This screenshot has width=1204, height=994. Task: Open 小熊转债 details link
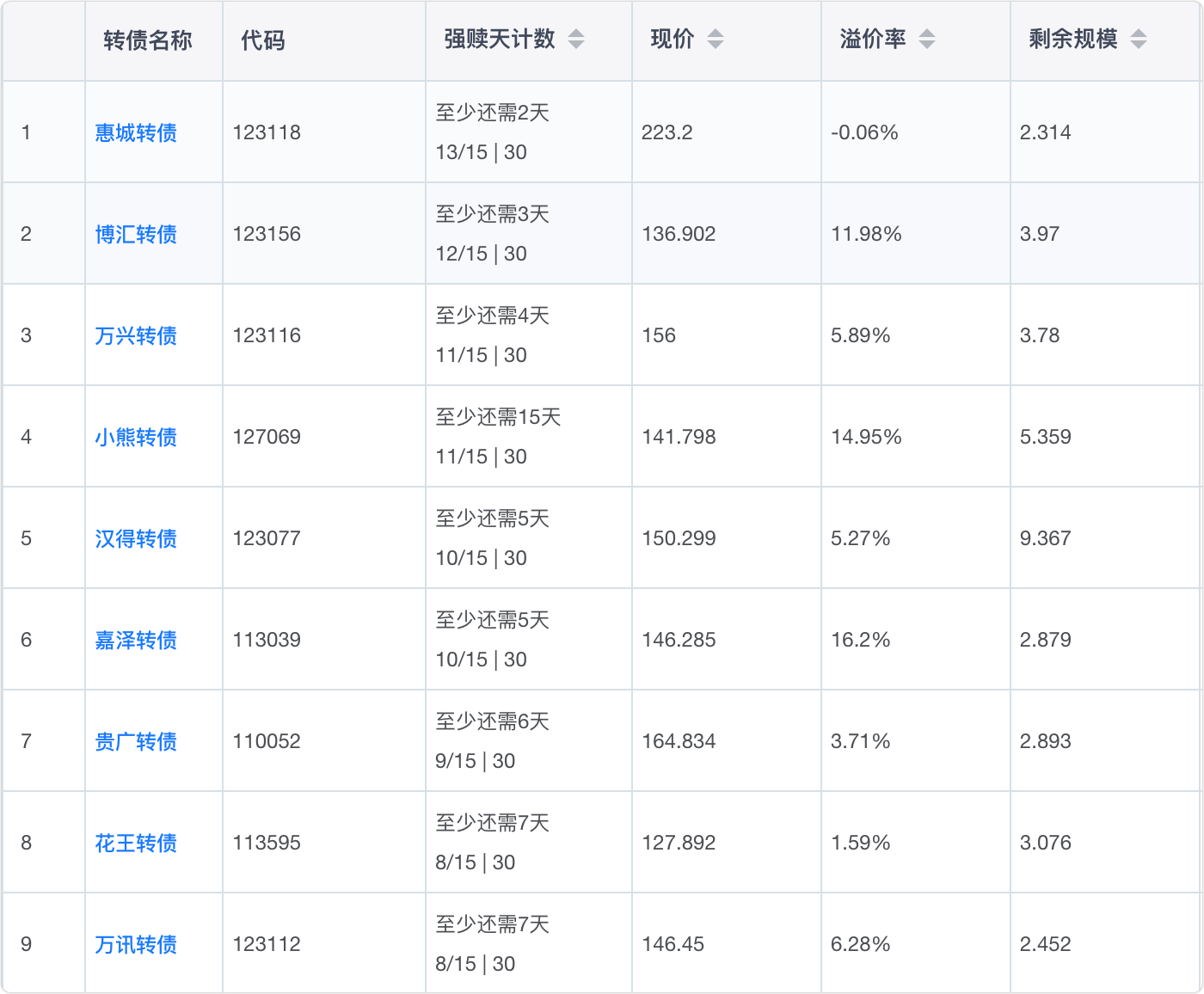coord(136,437)
